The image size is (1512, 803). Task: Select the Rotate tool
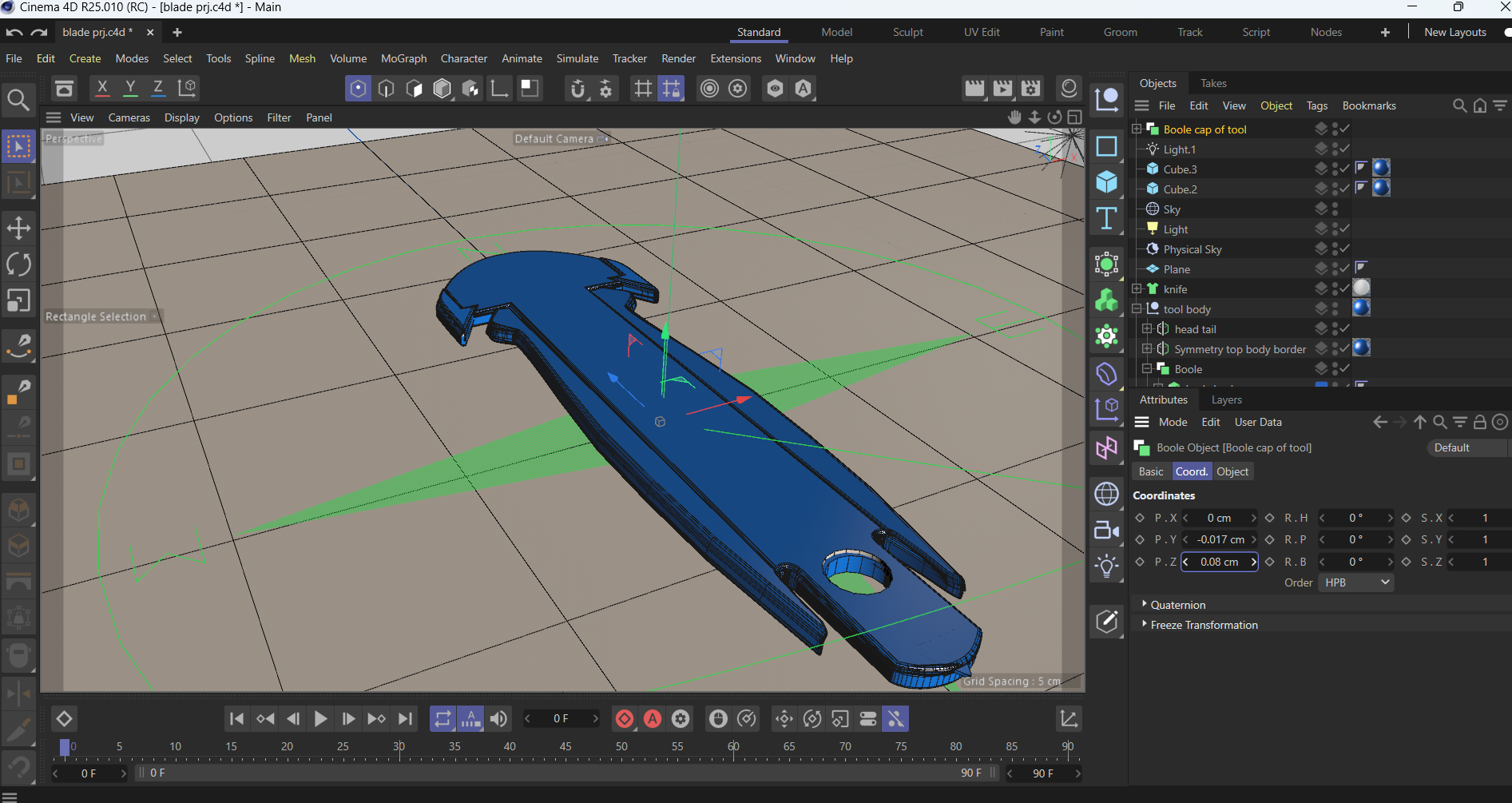pos(18,264)
